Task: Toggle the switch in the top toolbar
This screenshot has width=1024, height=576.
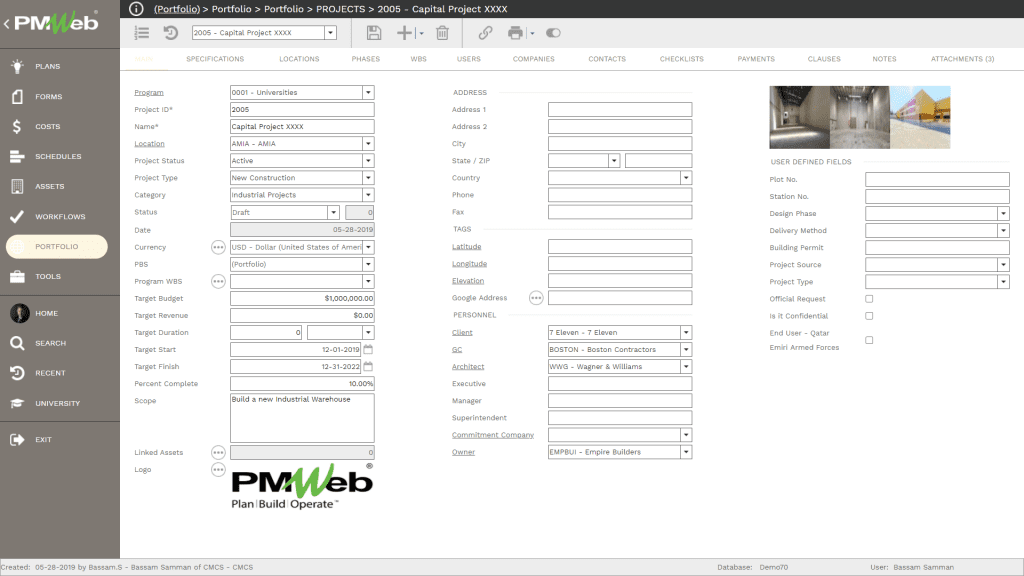Action: [x=553, y=33]
